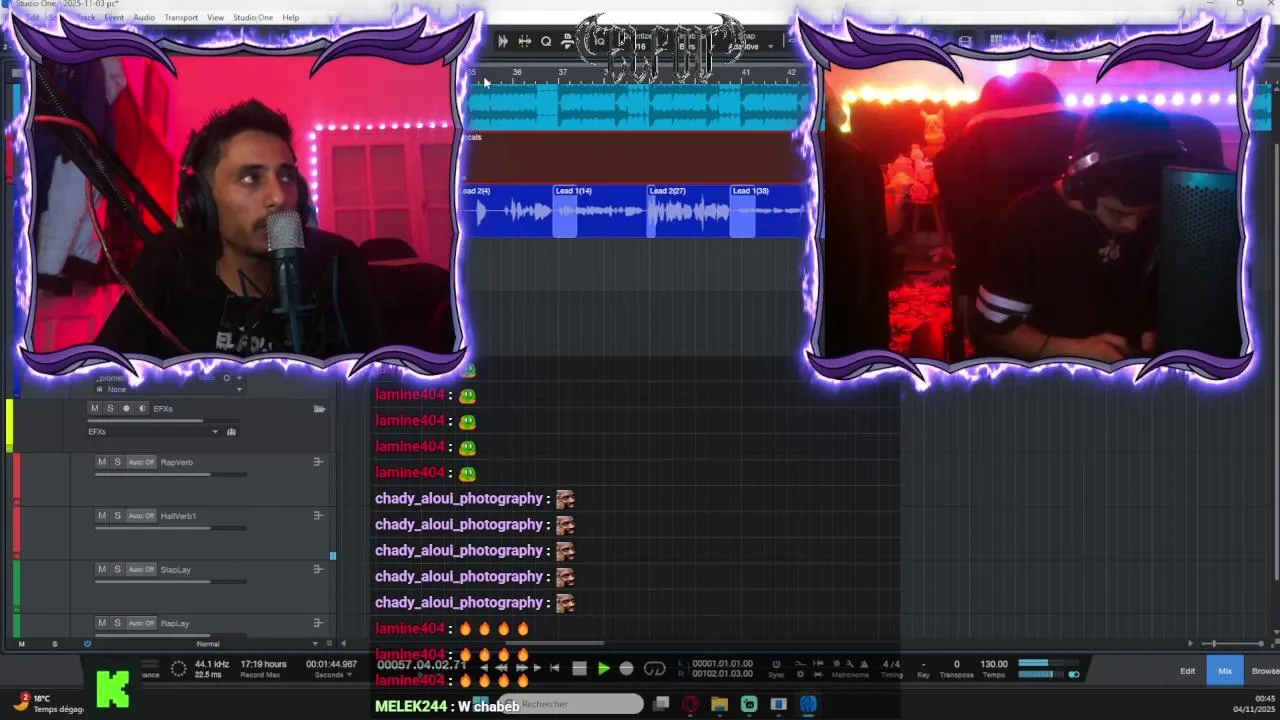This screenshot has height=720, width=1280.
Task: Solo the EFXs folder track
Action: tap(110, 408)
